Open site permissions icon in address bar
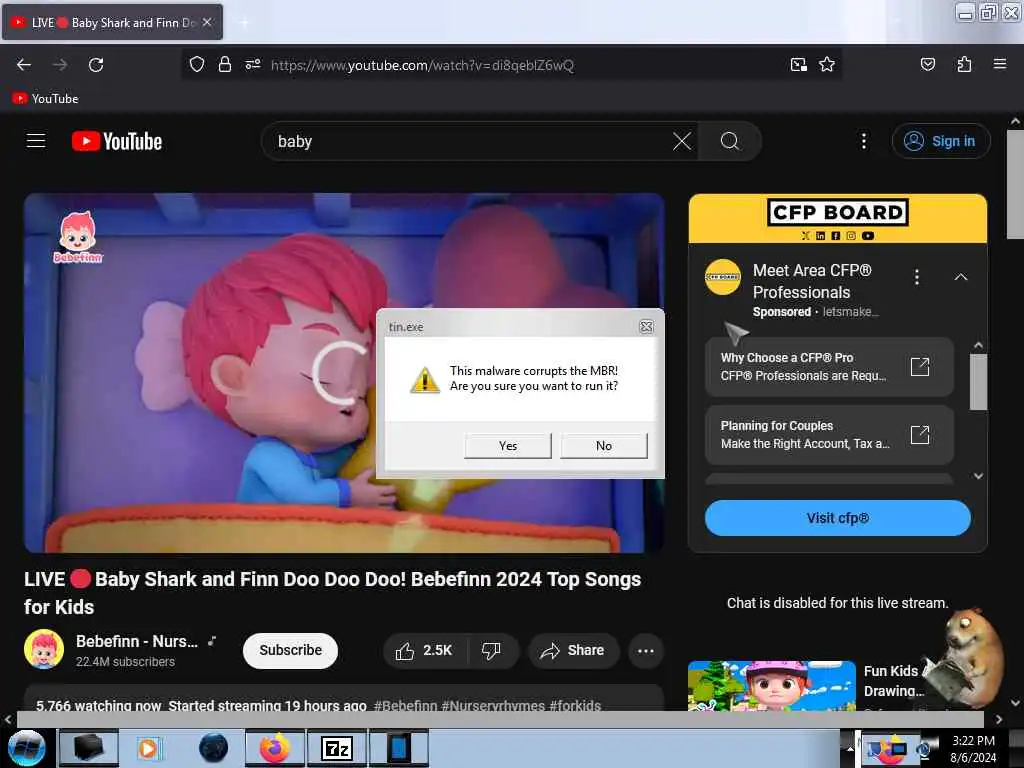Image resolution: width=1024 pixels, height=768 pixels. tap(253, 65)
